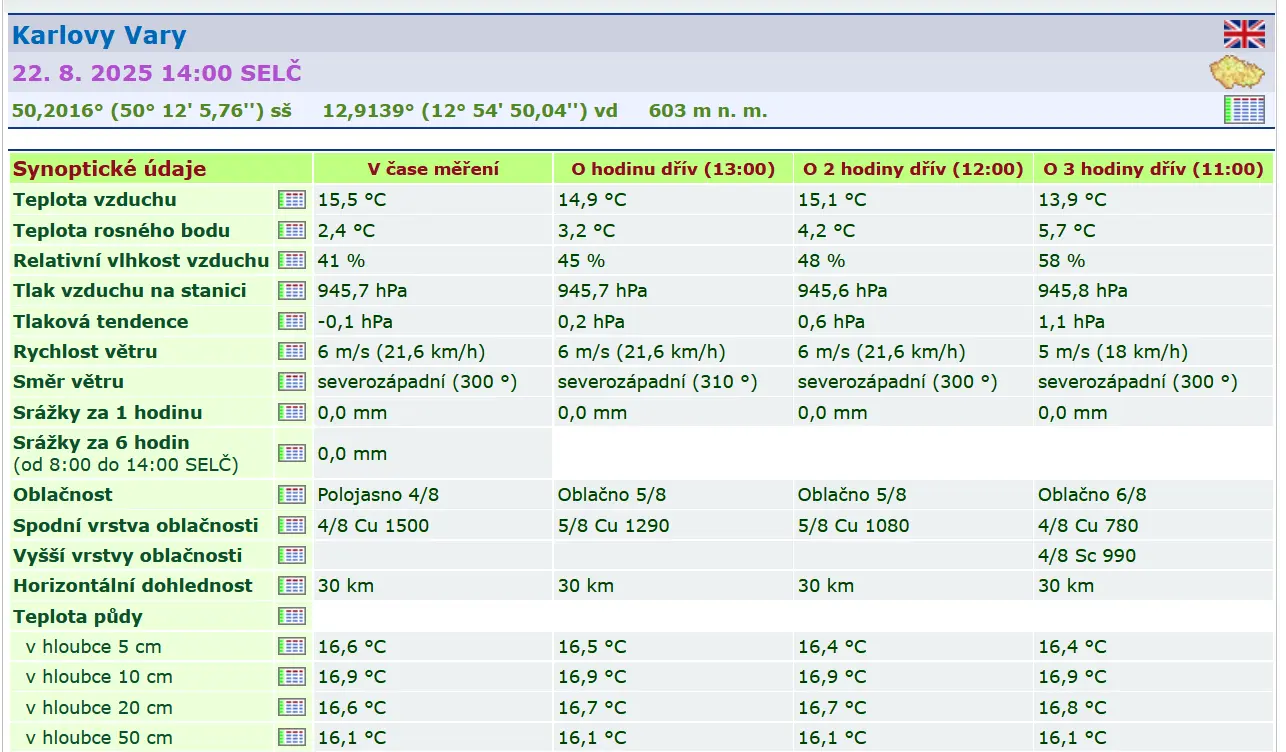This screenshot has width=1286, height=752.
Task: Open station data table icon in header
Action: coord(1244,110)
